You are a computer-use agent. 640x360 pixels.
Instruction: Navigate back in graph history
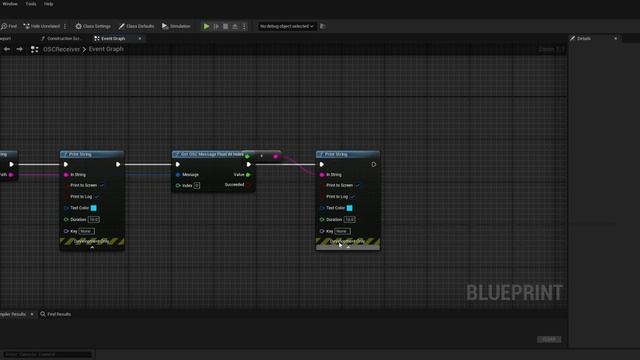coord(7,49)
